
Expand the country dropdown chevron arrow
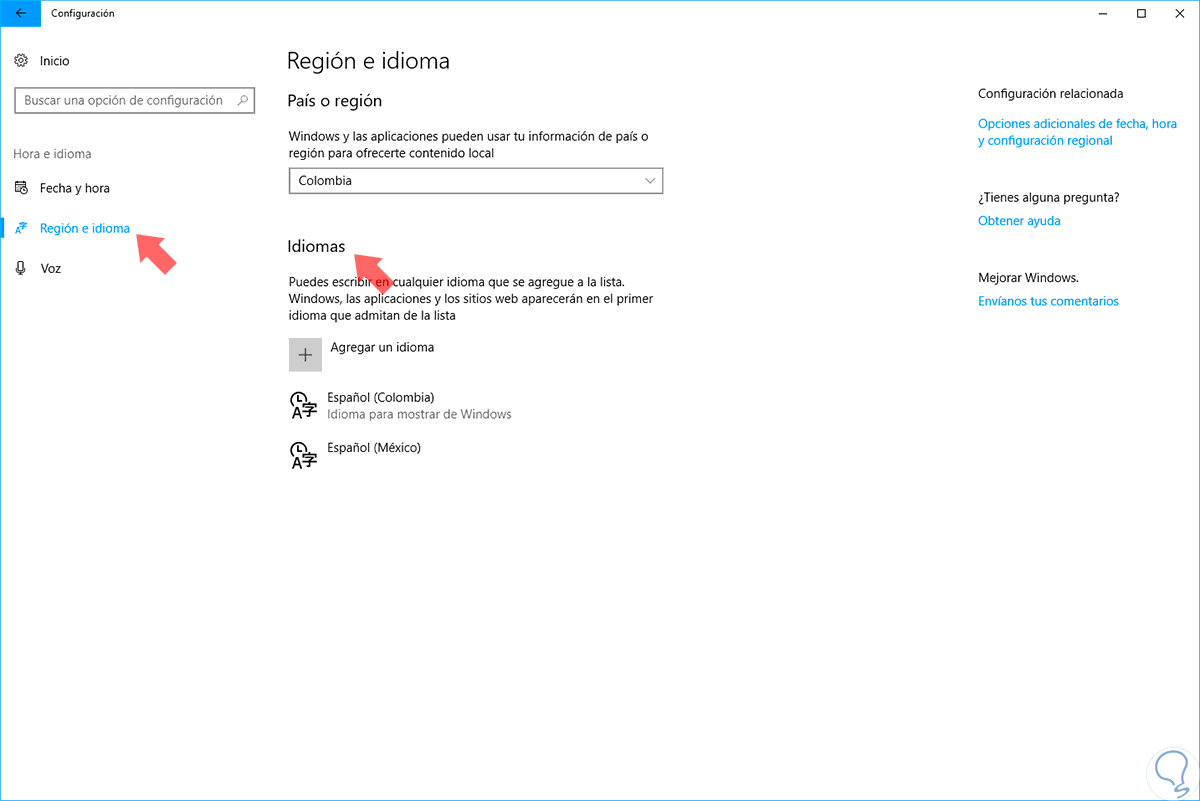(x=650, y=181)
